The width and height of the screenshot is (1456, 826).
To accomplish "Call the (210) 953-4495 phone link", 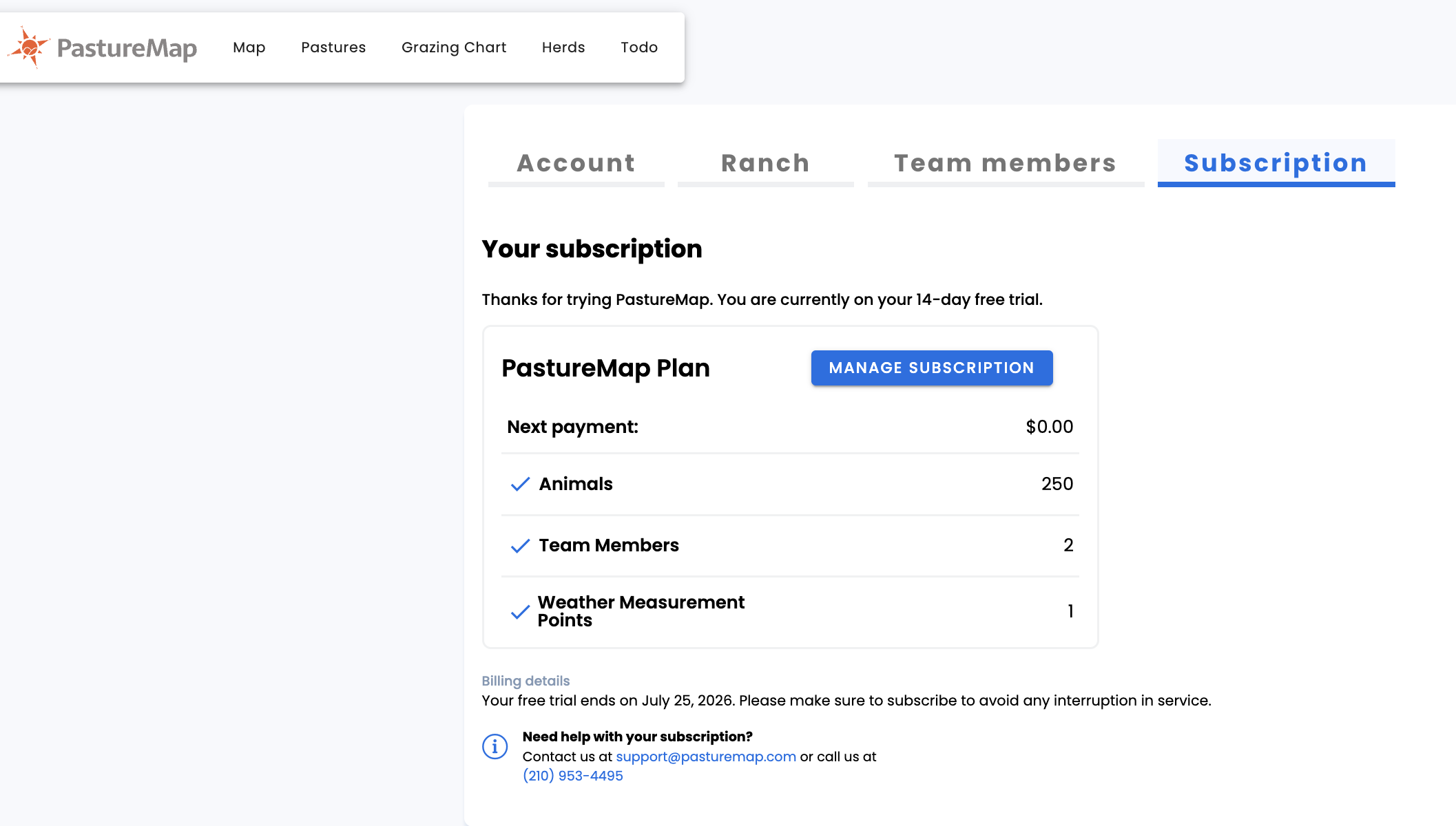I will 573,776.
